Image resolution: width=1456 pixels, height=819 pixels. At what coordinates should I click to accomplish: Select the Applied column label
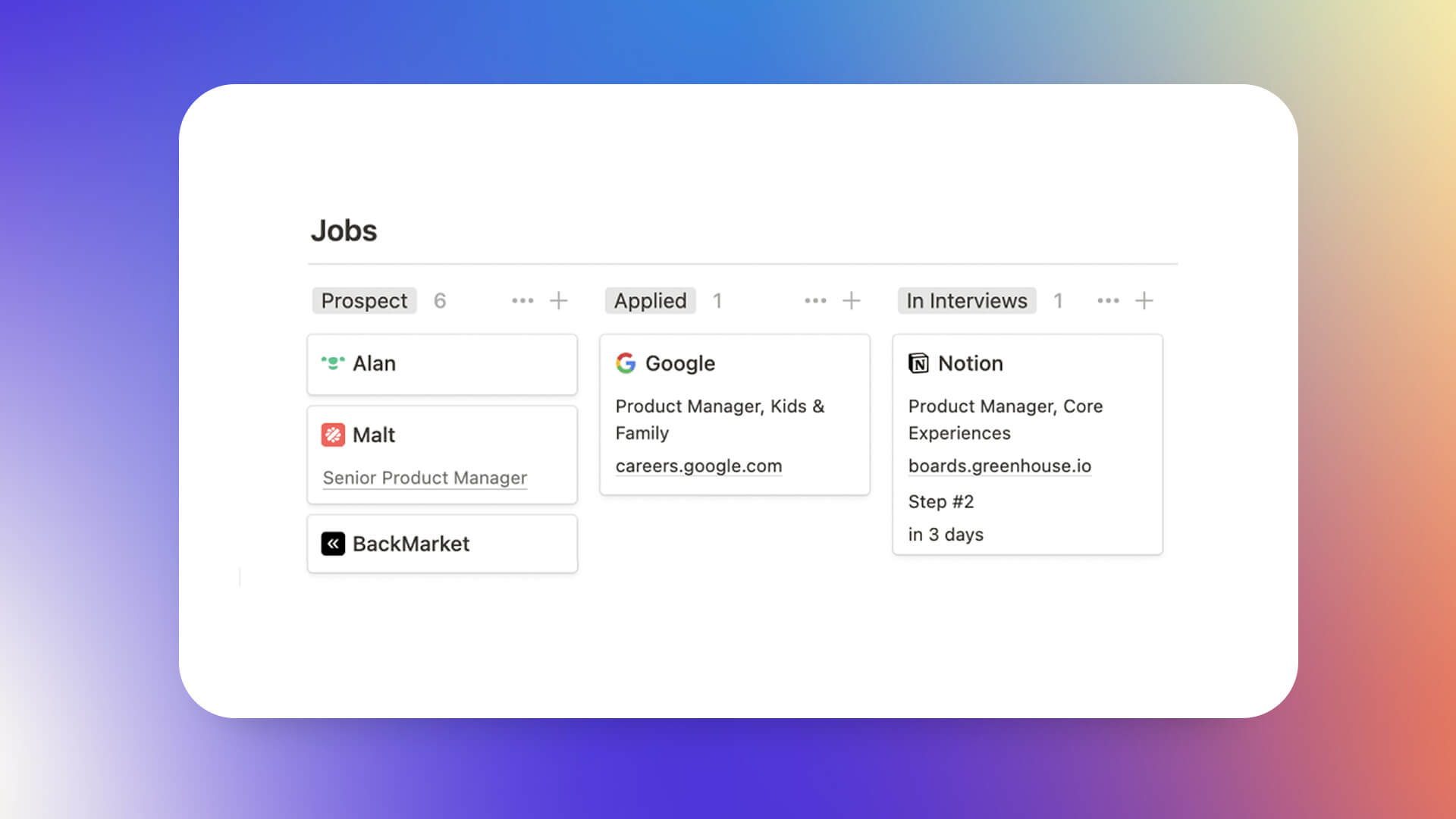tap(649, 300)
